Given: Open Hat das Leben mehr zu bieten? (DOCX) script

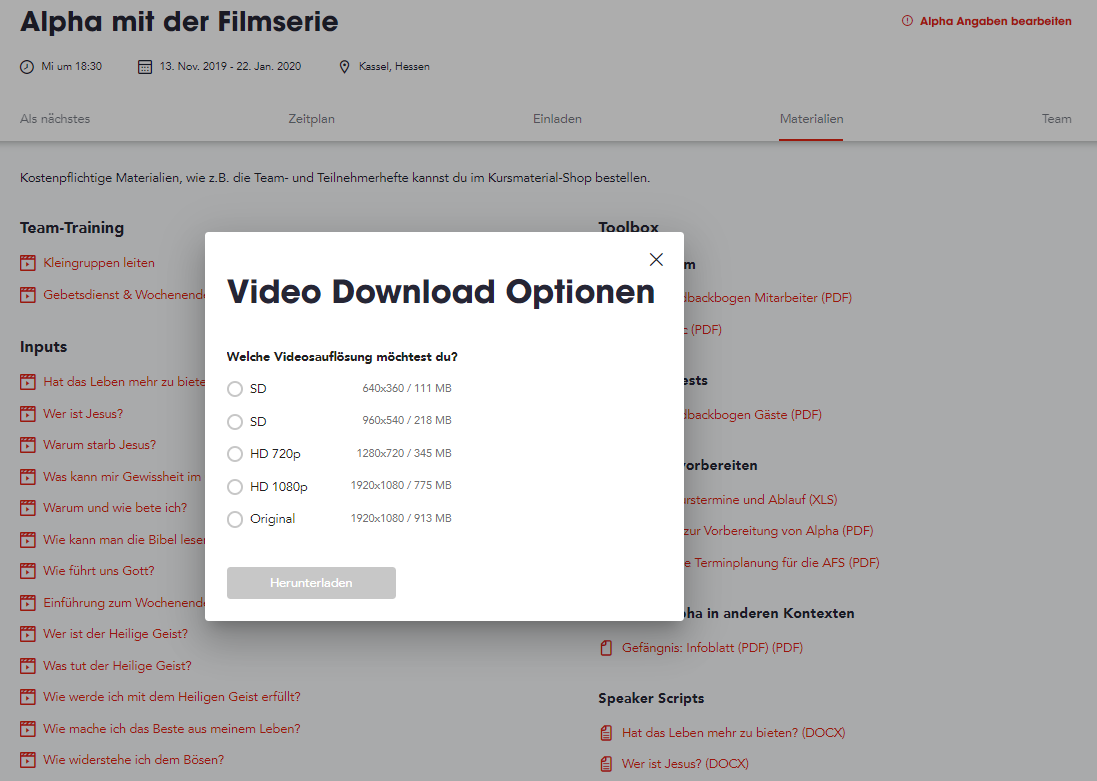Looking at the screenshot, I should pos(733,733).
